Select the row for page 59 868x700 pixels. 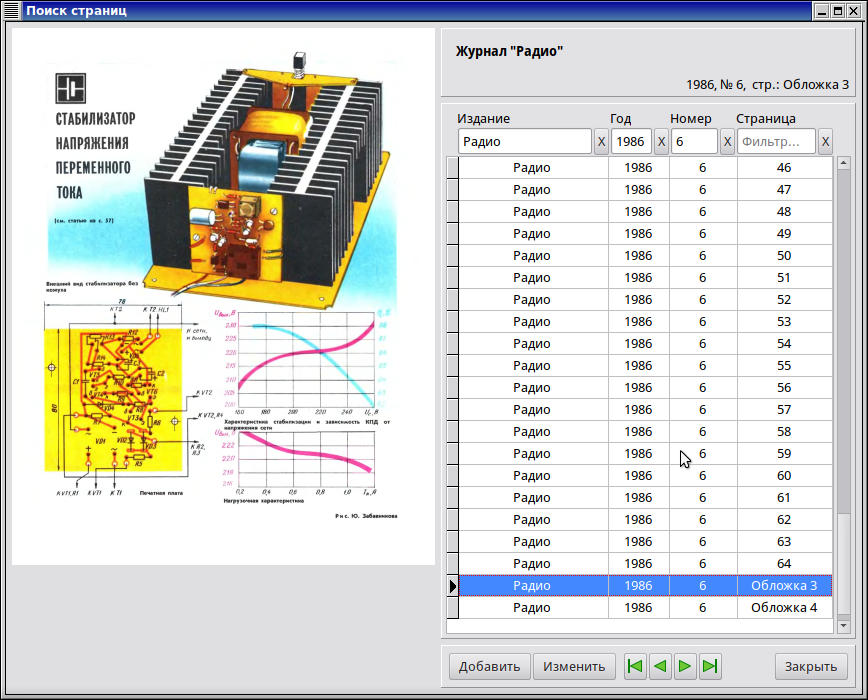pos(638,454)
